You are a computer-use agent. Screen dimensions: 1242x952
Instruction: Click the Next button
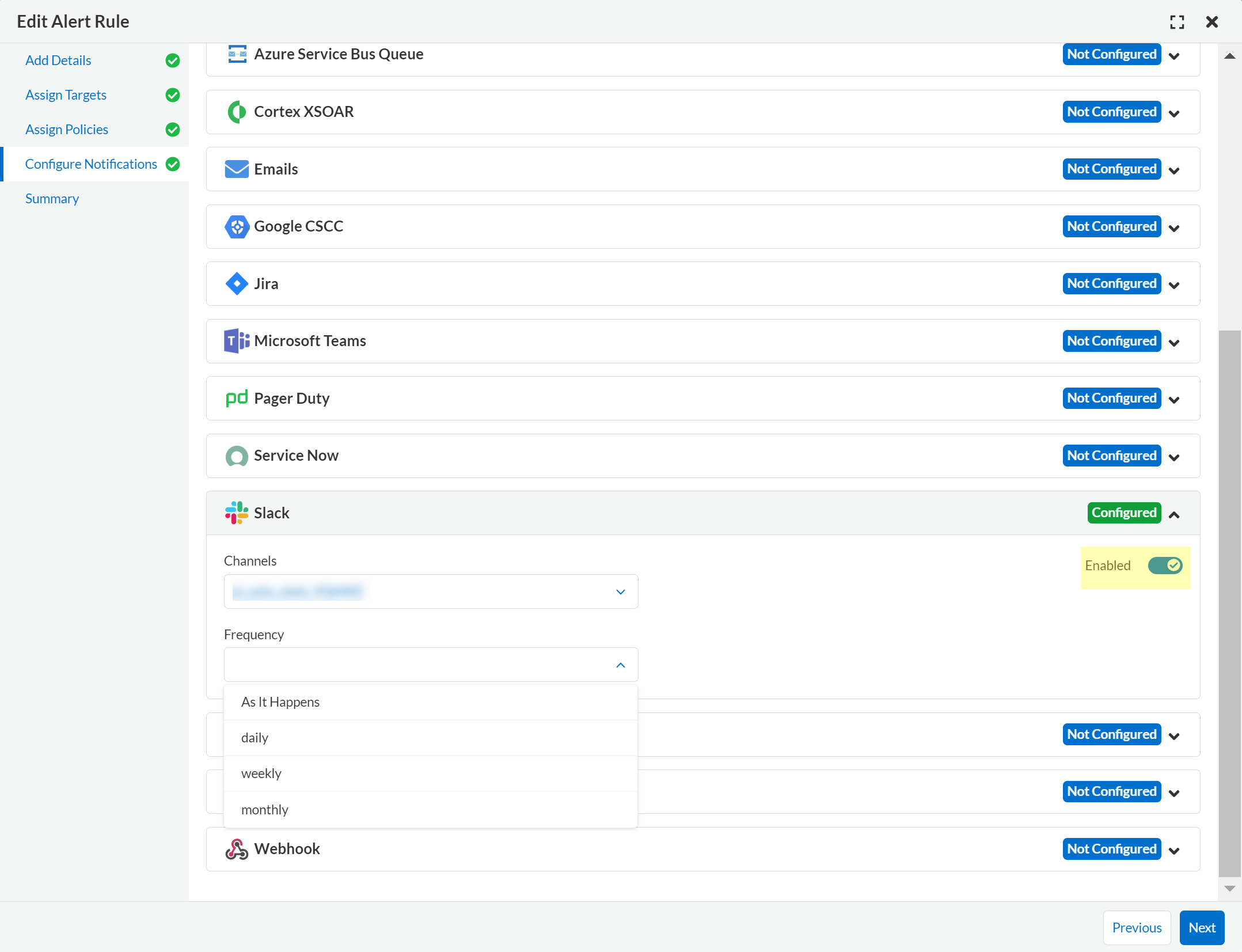[1202, 928]
